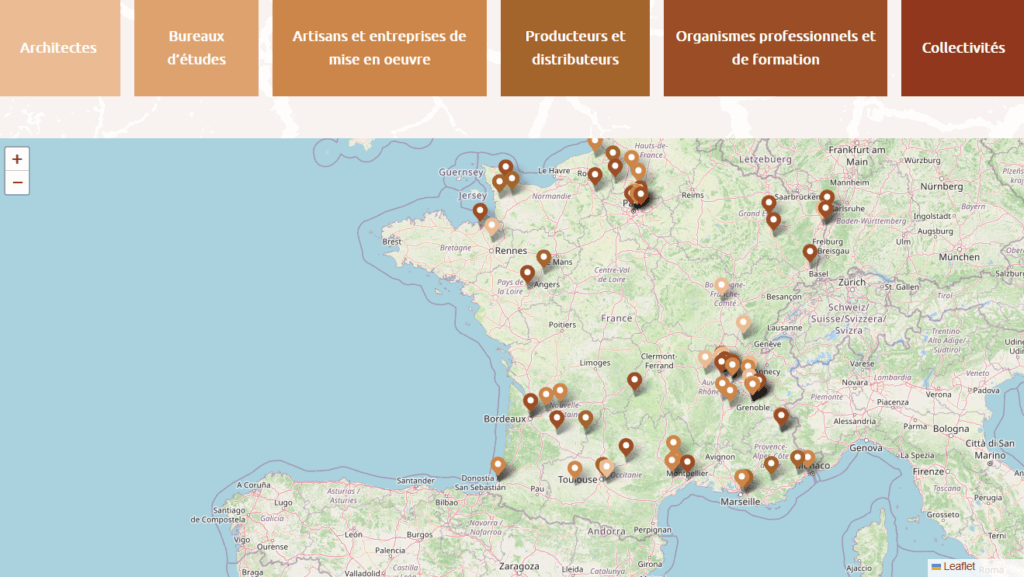Click the München label on map

(959, 257)
